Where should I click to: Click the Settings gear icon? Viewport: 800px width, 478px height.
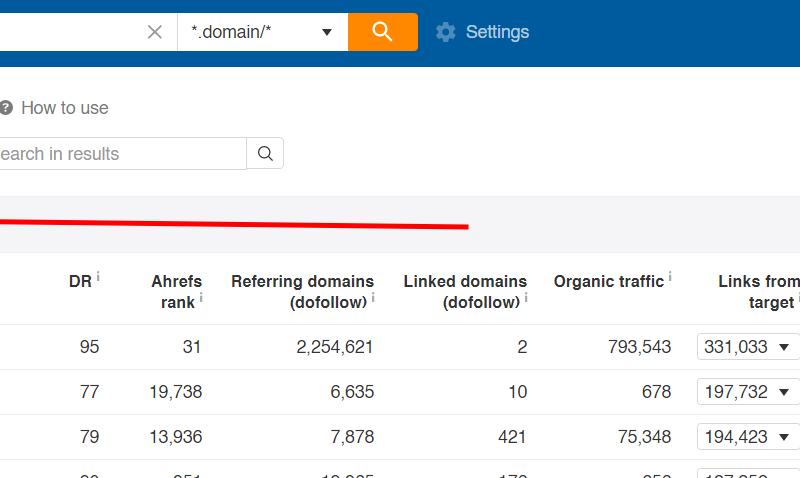pos(445,32)
